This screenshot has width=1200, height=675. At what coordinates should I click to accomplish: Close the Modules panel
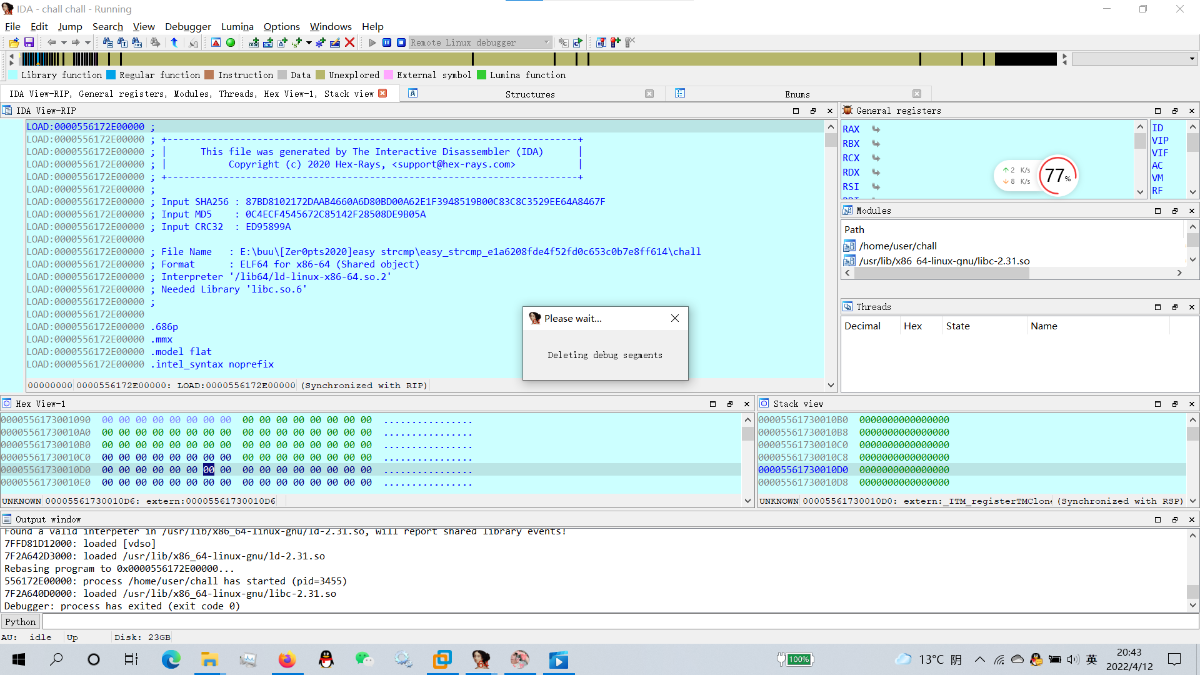pyautogui.click(x=1191, y=211)
